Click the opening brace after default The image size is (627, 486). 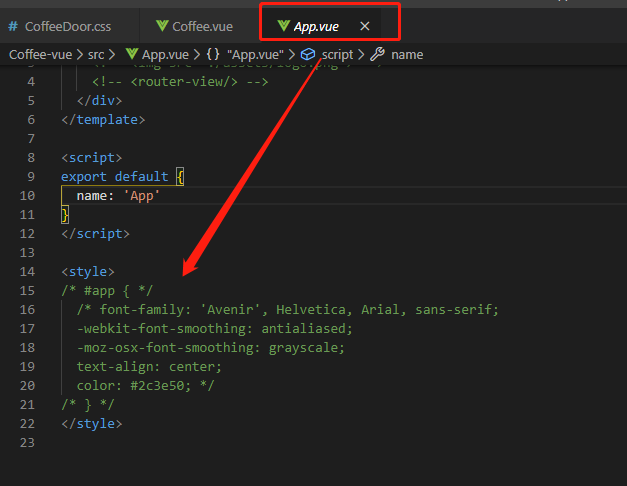(180, 176)
